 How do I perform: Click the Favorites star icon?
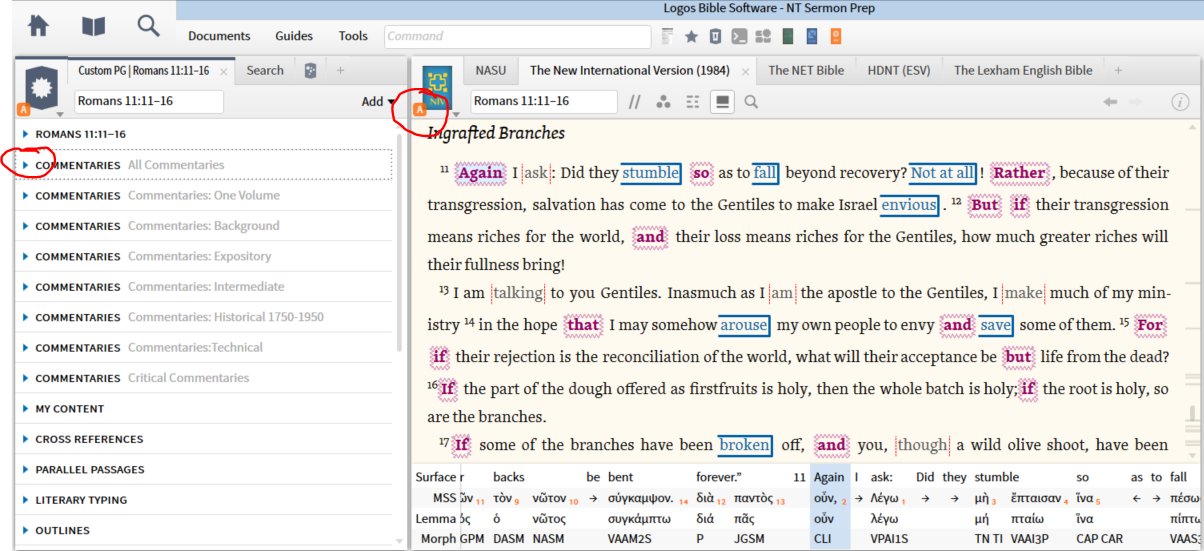click(691, 37)
